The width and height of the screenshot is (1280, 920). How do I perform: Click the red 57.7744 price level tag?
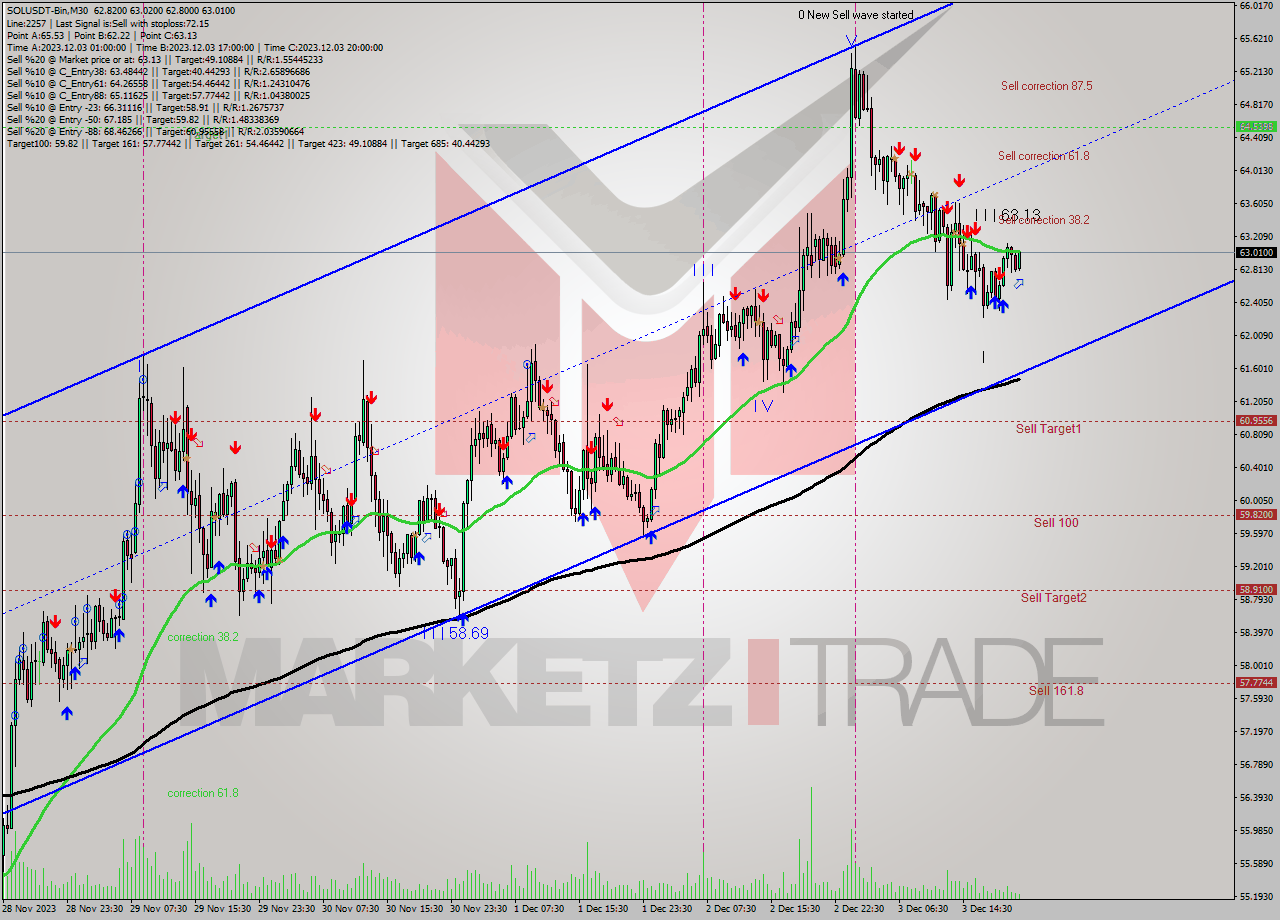pos(1257,682)
